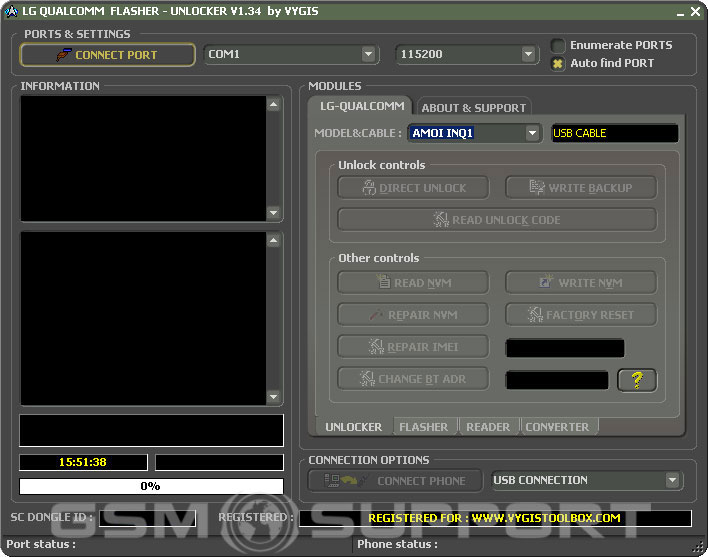Click the window resize grip icon
The width and height of the screenshot is (708, 557).
(x=699, y=546)
